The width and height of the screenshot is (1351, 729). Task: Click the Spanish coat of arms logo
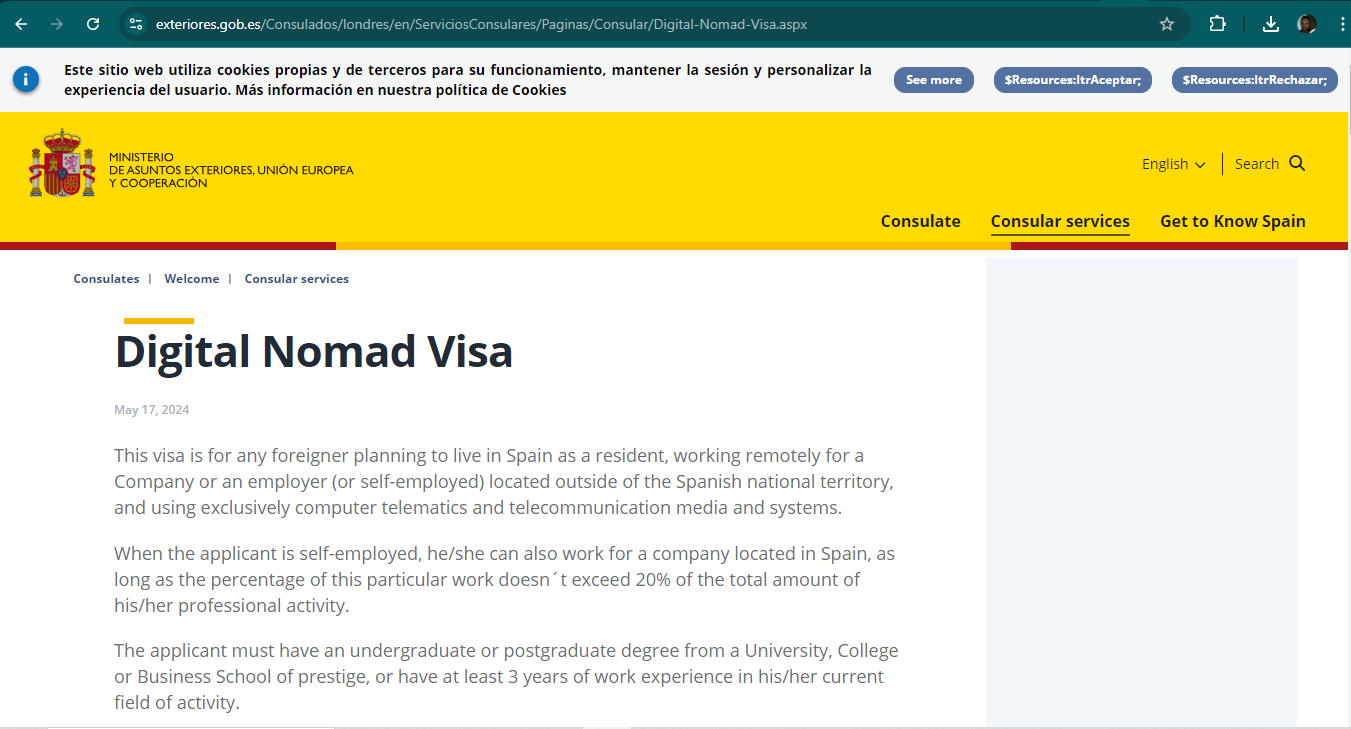tap(62, 162)
